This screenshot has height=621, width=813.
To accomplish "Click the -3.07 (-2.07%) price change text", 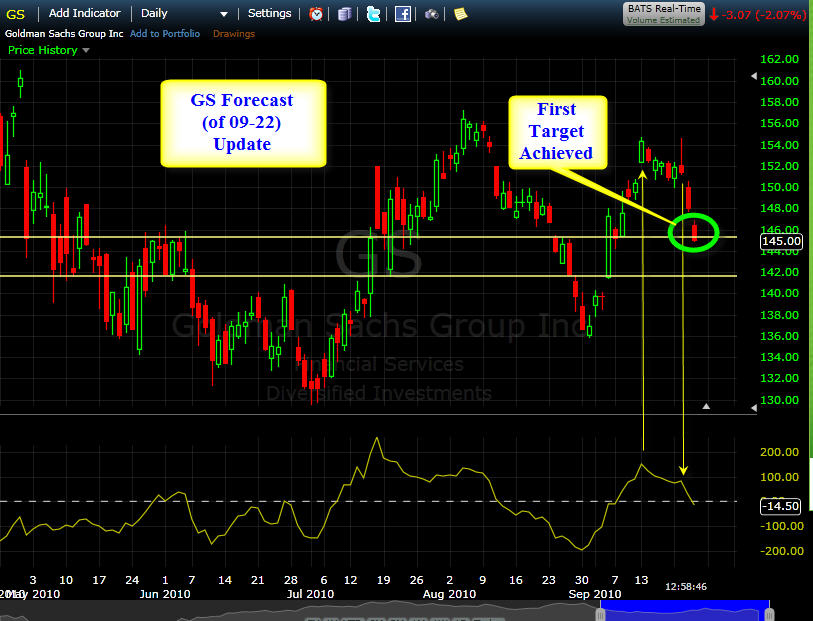I will [764, 15].
